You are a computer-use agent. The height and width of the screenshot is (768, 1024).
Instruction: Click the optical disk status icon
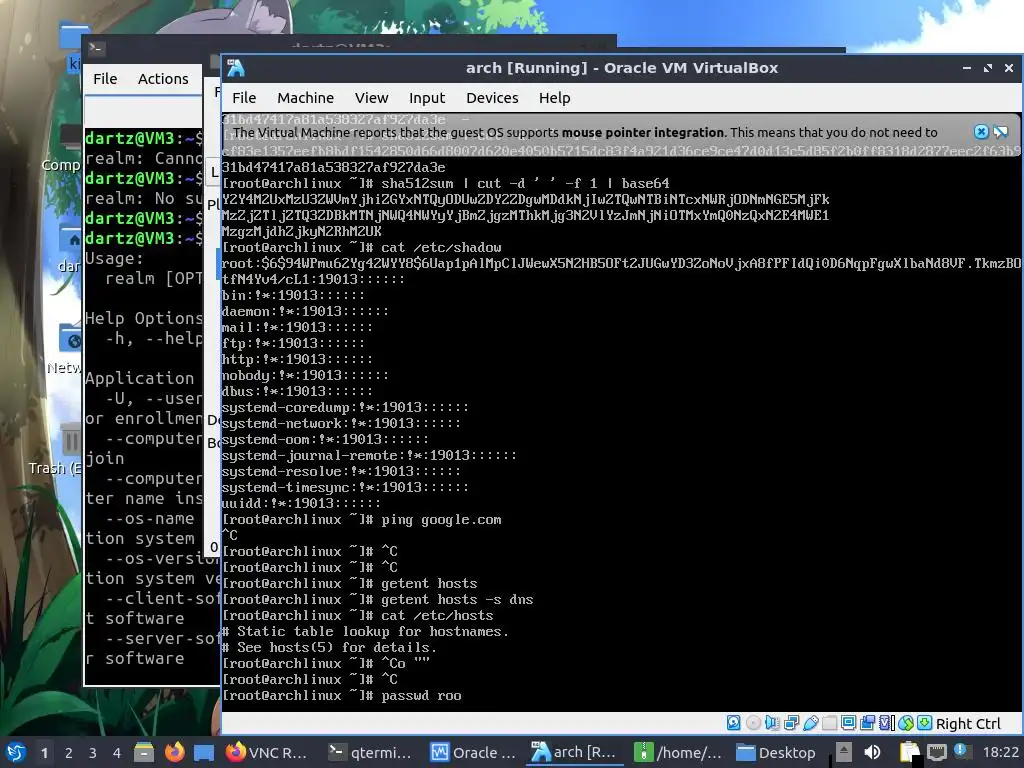pos(753,723)
